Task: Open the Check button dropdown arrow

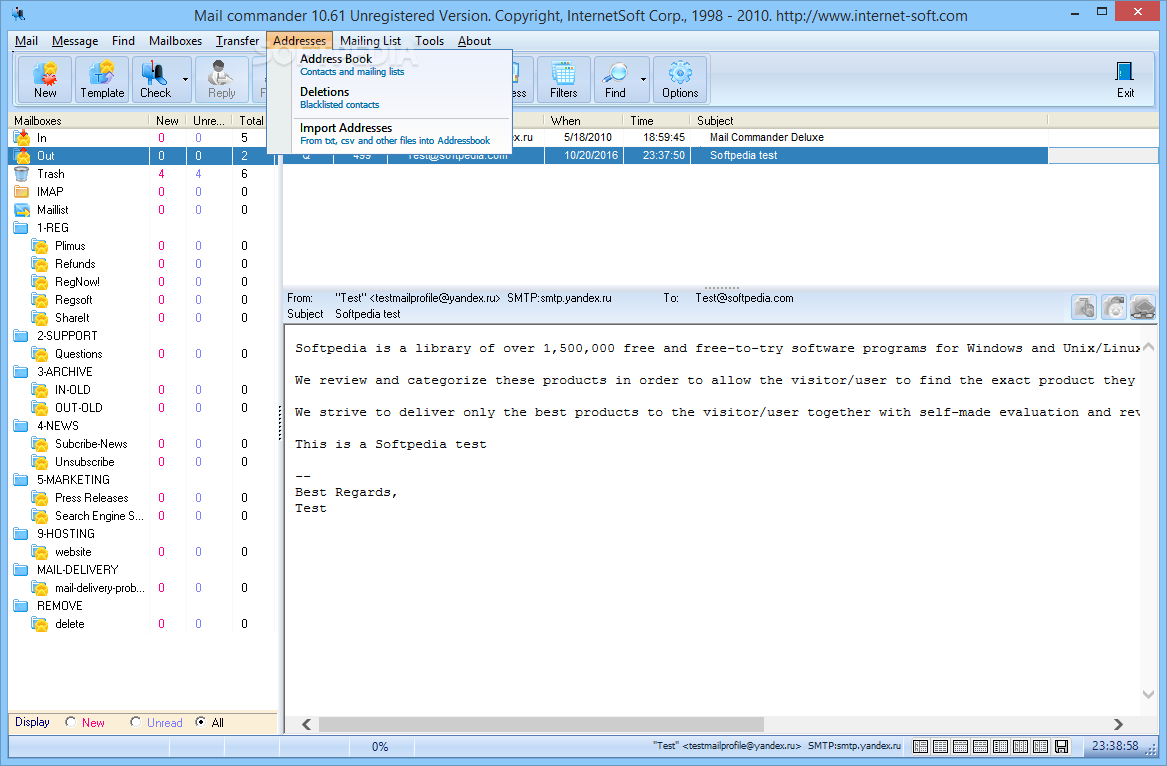Action: pyautogui.click(x=185, y=80)
